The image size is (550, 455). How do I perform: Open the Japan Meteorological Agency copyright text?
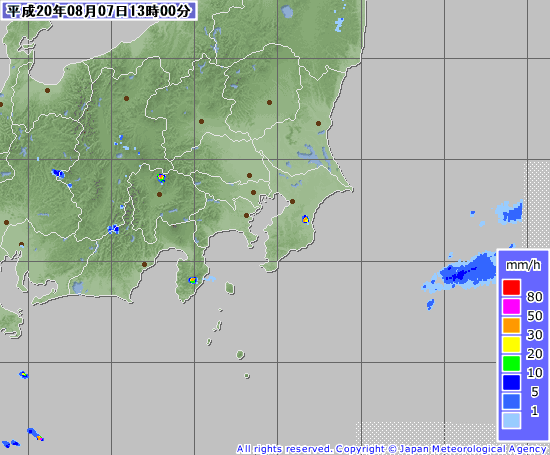[x=391, y=449]
